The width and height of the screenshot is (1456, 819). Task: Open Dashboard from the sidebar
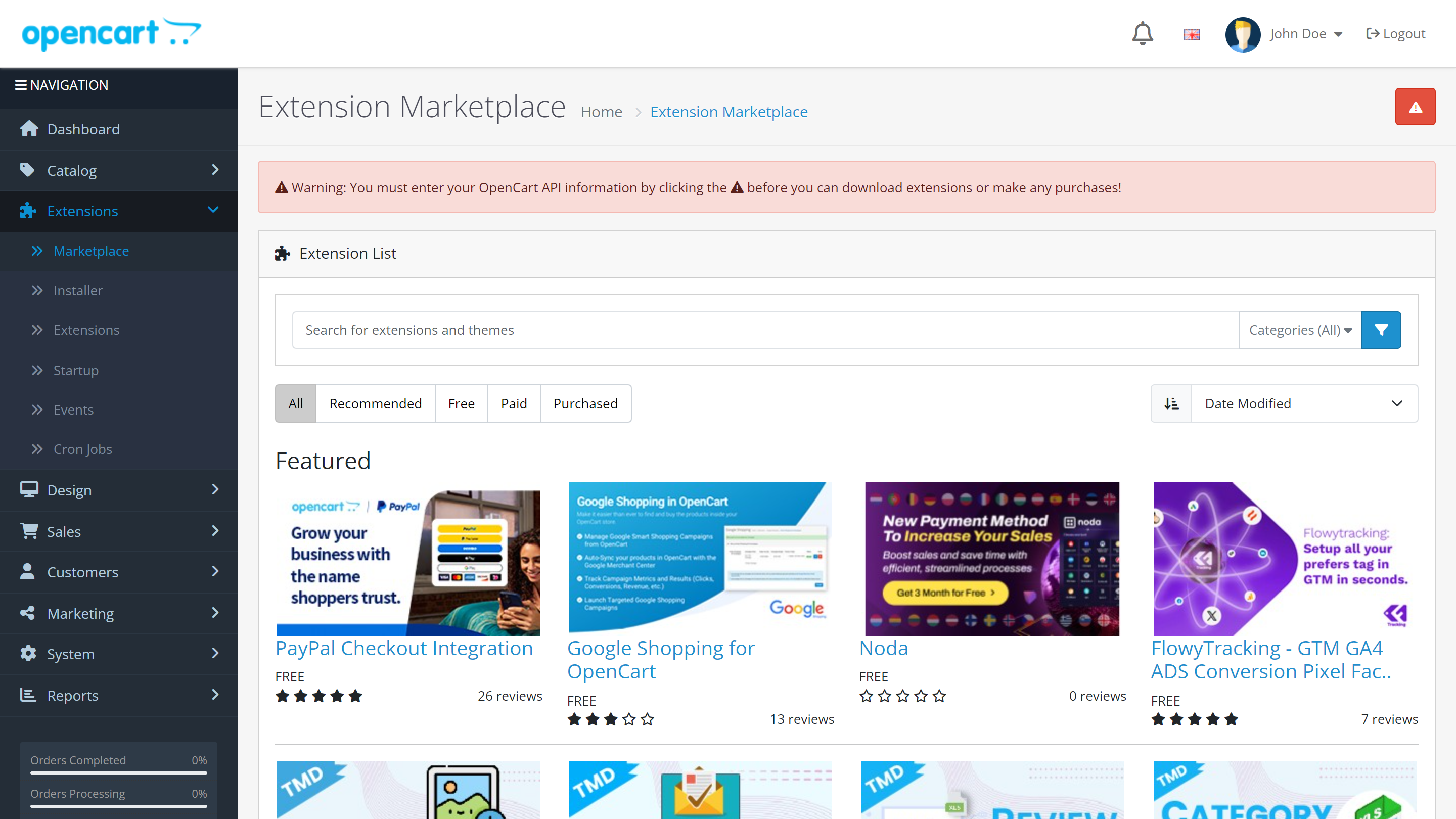[83, 129]
